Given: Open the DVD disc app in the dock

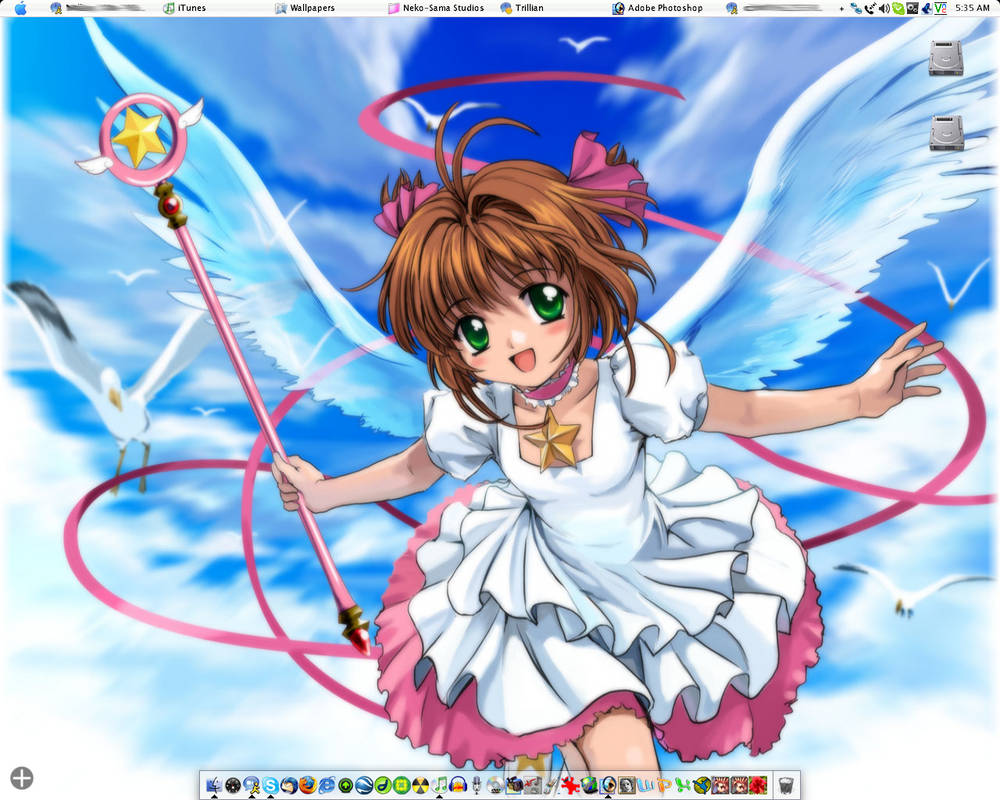Looking at the screenshot, I should (x=495, y=785).
